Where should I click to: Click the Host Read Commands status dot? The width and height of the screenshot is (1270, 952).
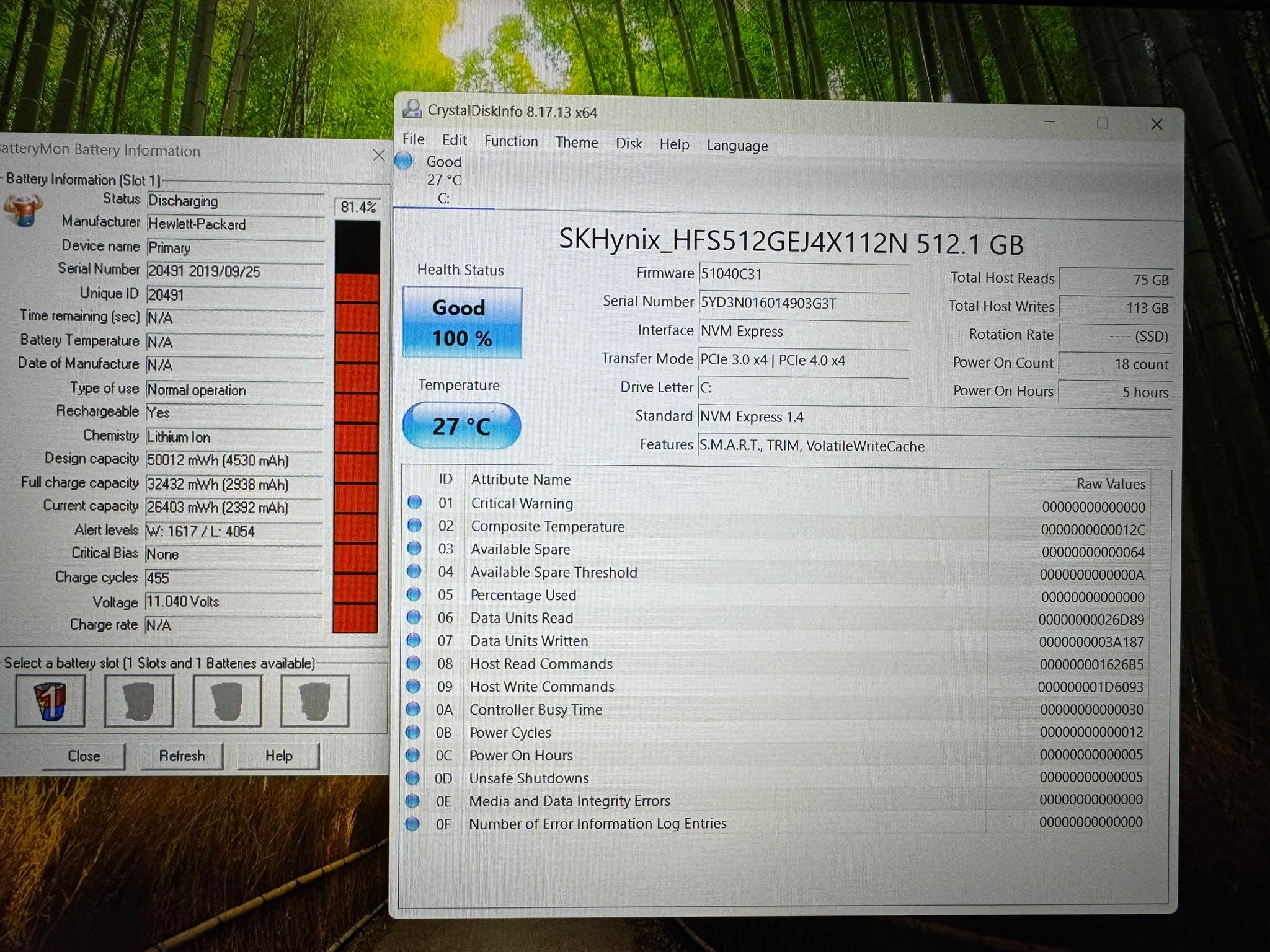click(x=414, y=663)
